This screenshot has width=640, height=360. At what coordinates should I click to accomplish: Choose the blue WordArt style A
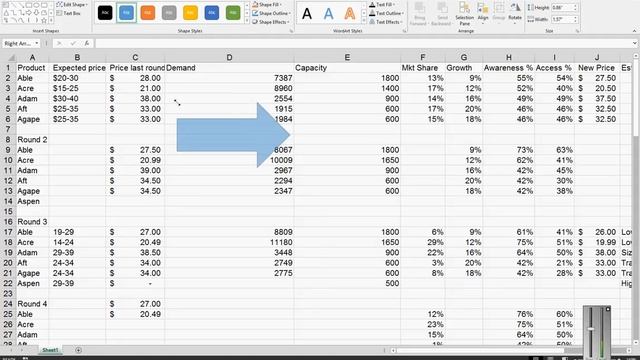[328, 13]
